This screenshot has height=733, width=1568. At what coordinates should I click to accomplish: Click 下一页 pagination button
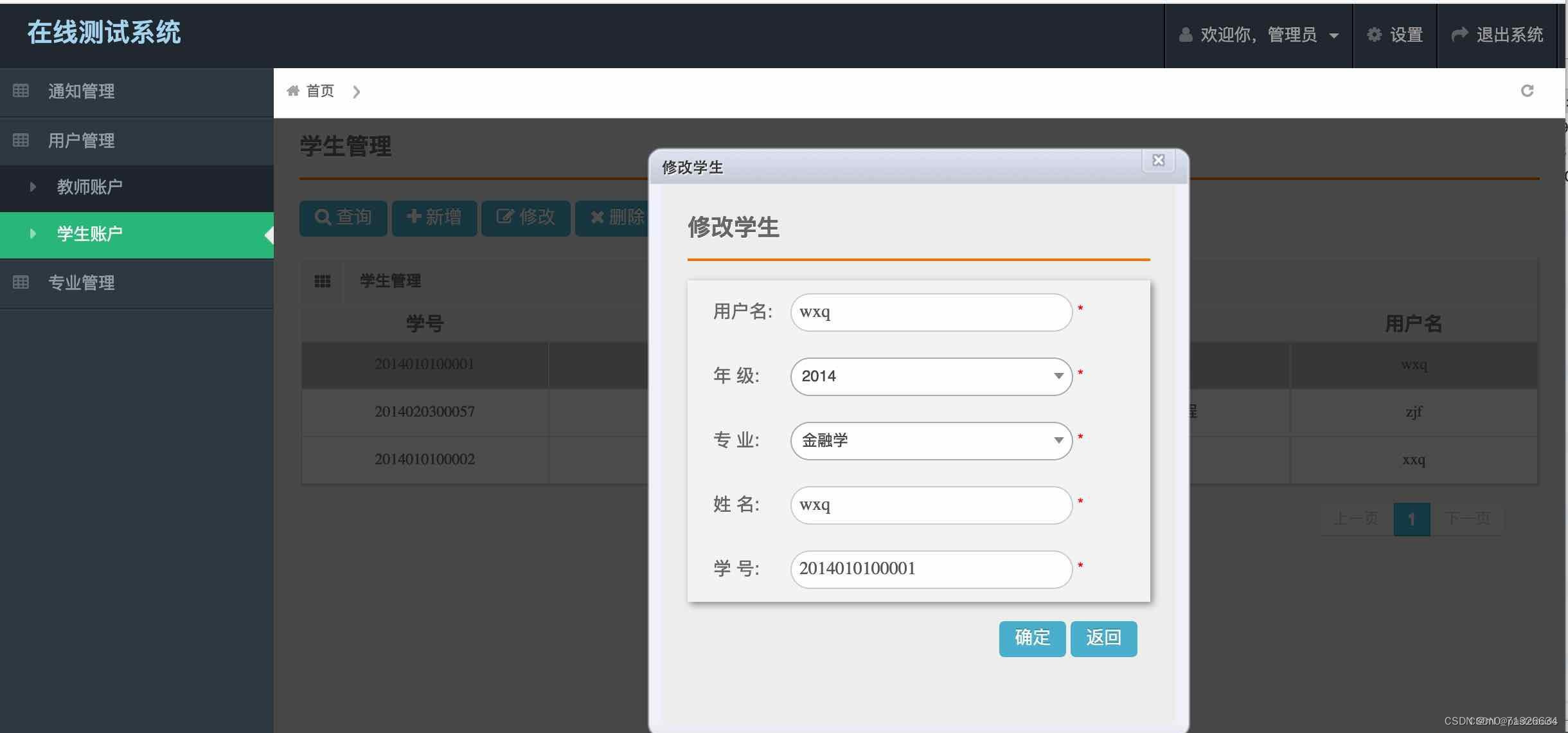[x=1467, y=518]
